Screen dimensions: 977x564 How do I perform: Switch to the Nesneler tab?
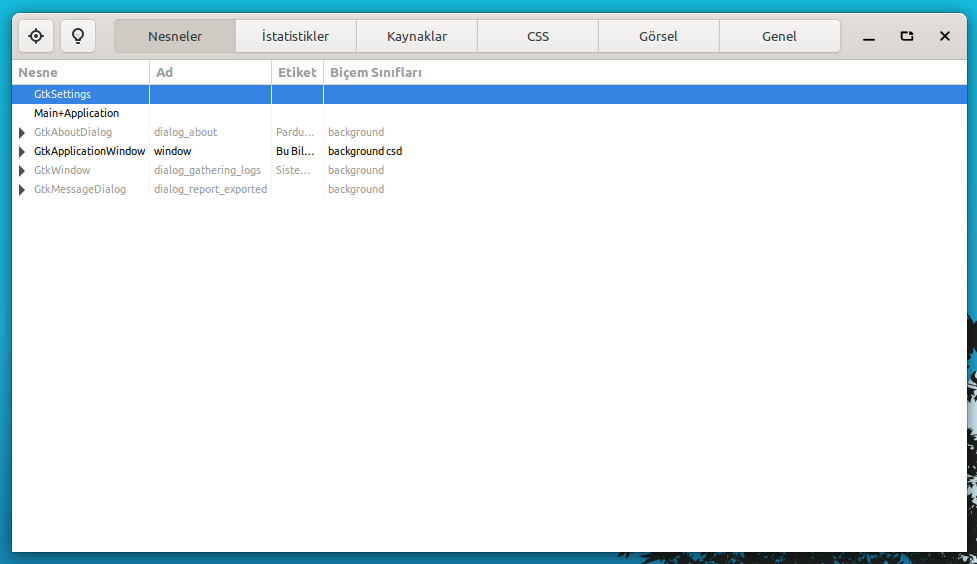click(x=175, y=36)
